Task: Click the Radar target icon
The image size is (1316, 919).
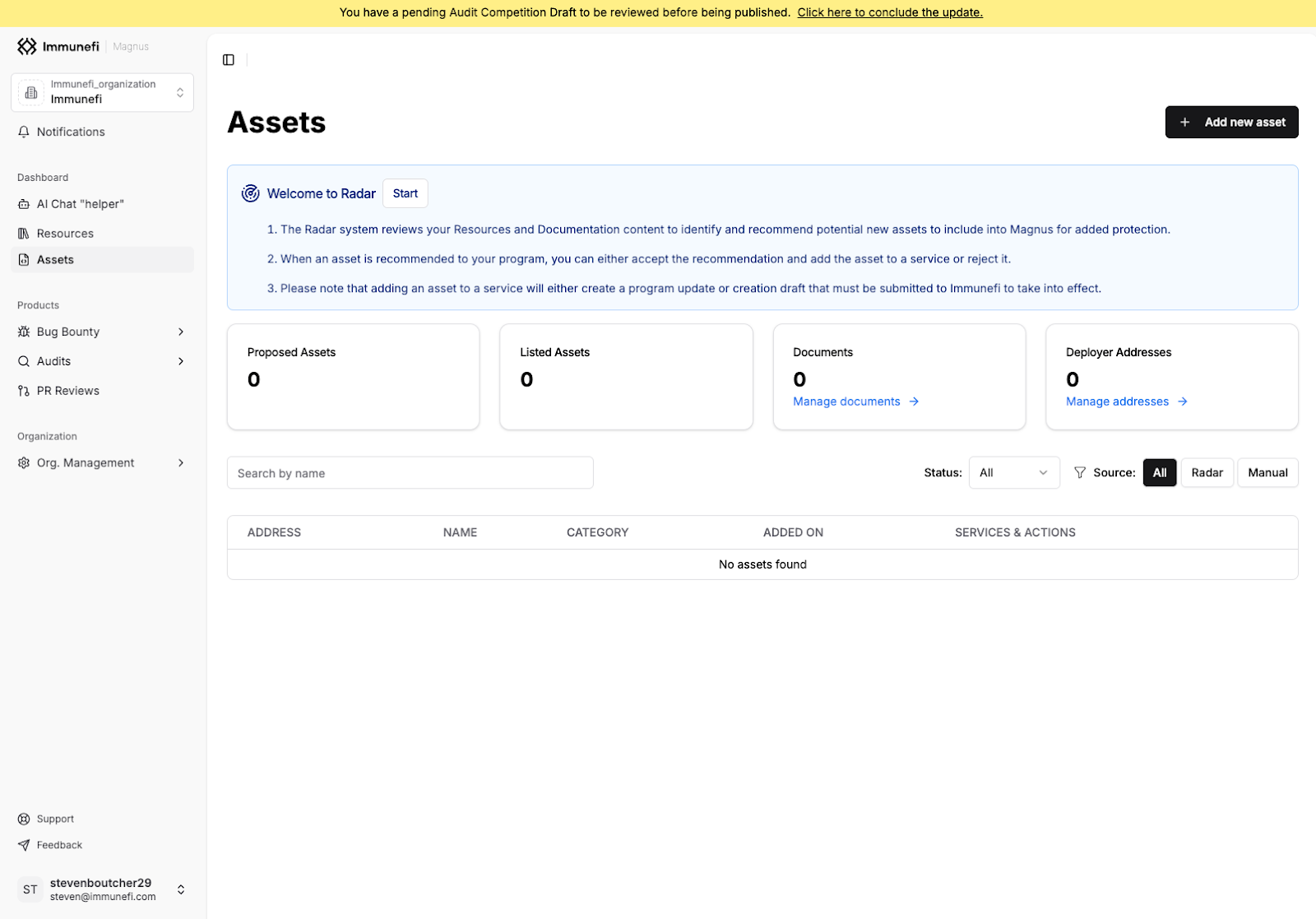Action: tap(251, 193)
